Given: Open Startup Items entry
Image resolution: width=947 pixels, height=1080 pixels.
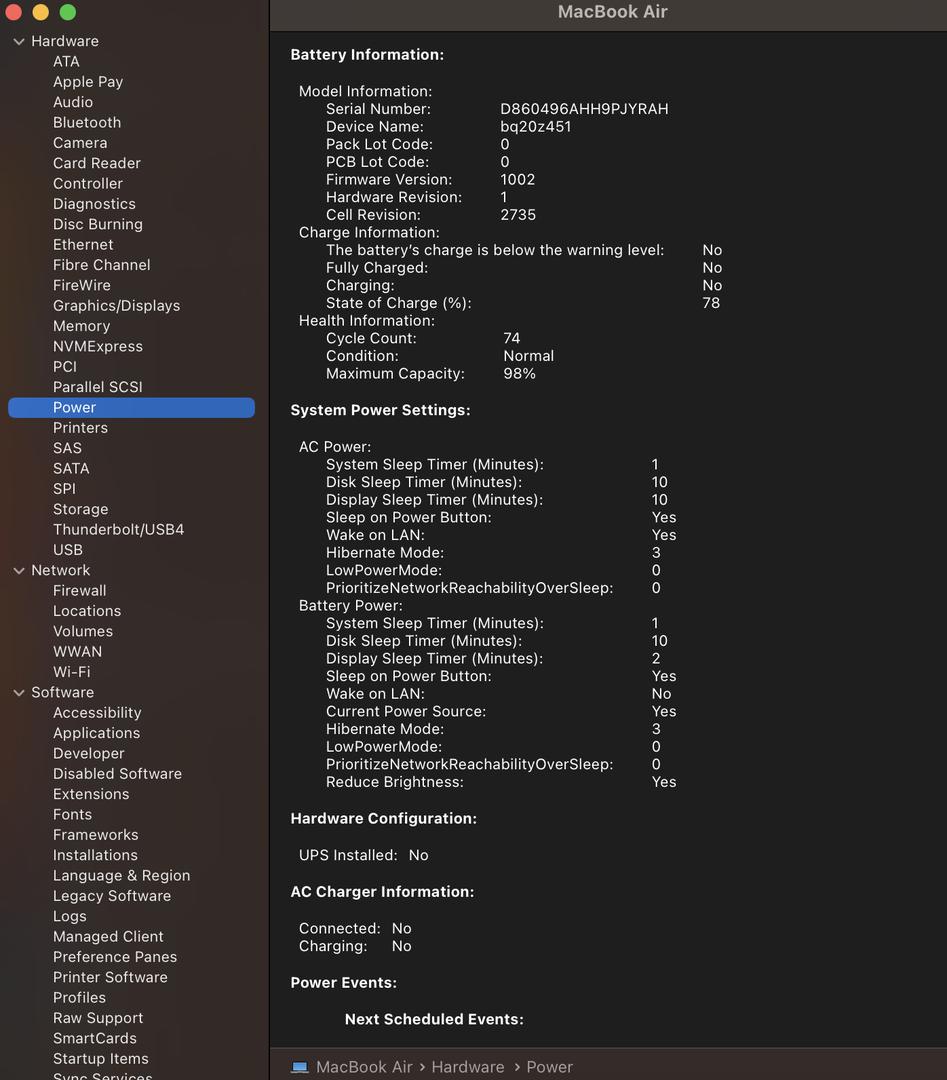Looking at the screenshot, I should click(x=101, y=1059).
